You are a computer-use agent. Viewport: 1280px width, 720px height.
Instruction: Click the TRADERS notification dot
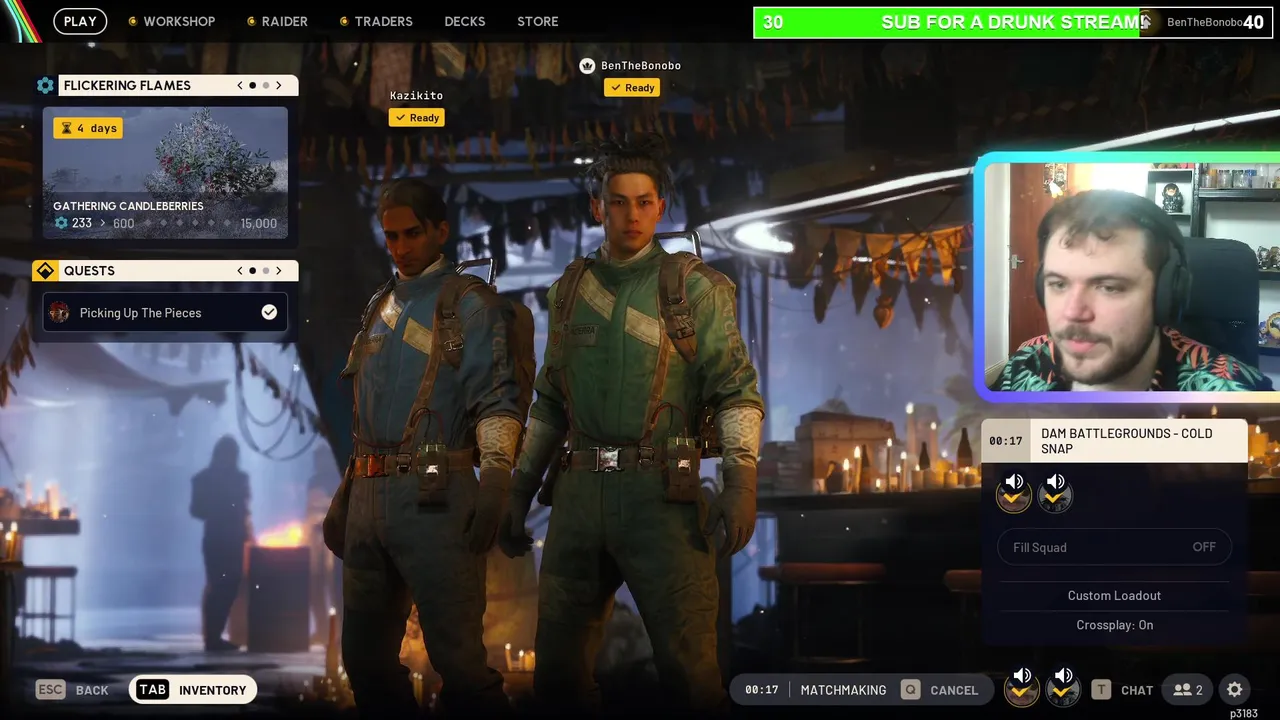click(344, 21)
